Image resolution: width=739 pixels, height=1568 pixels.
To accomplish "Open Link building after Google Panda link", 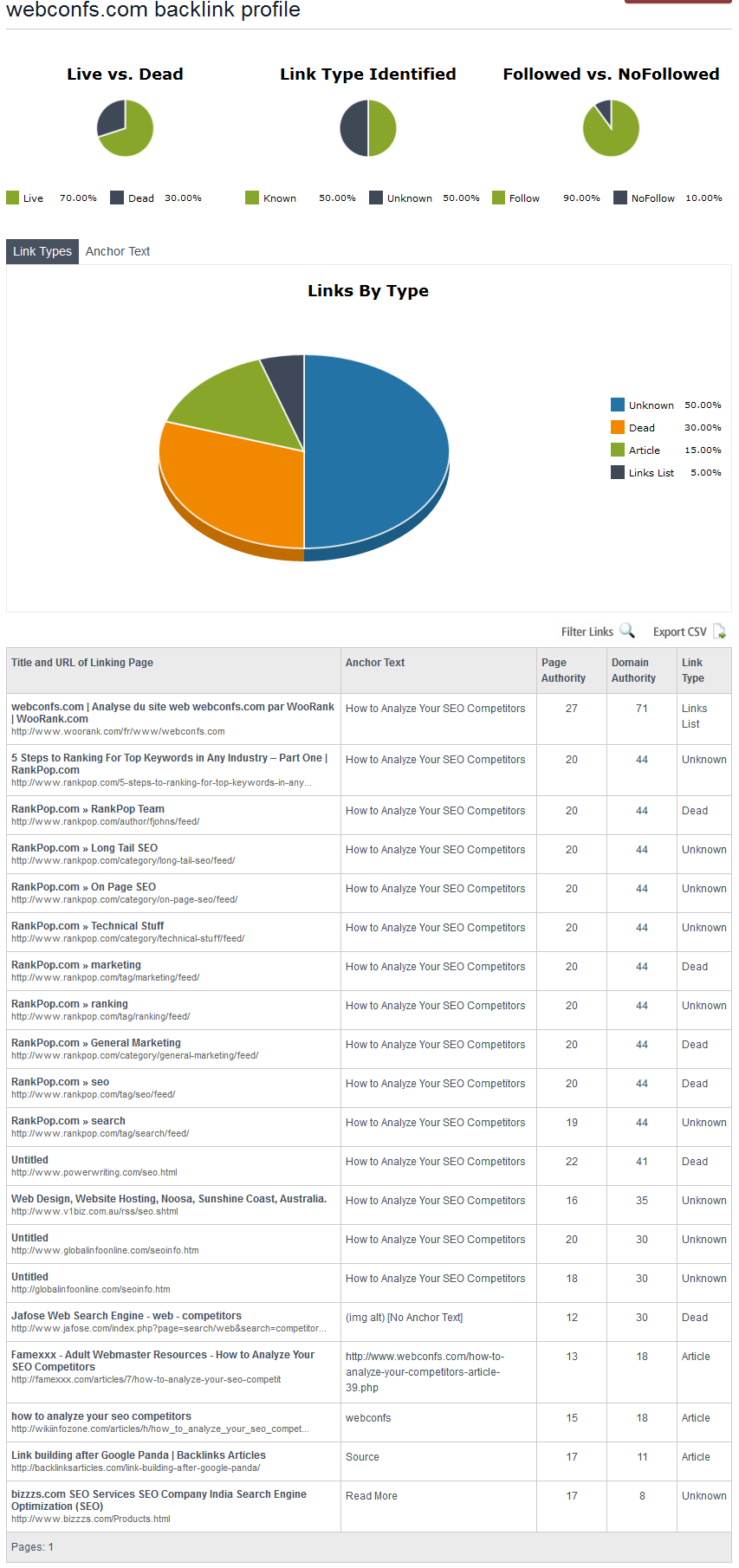I will [139, 1455].
